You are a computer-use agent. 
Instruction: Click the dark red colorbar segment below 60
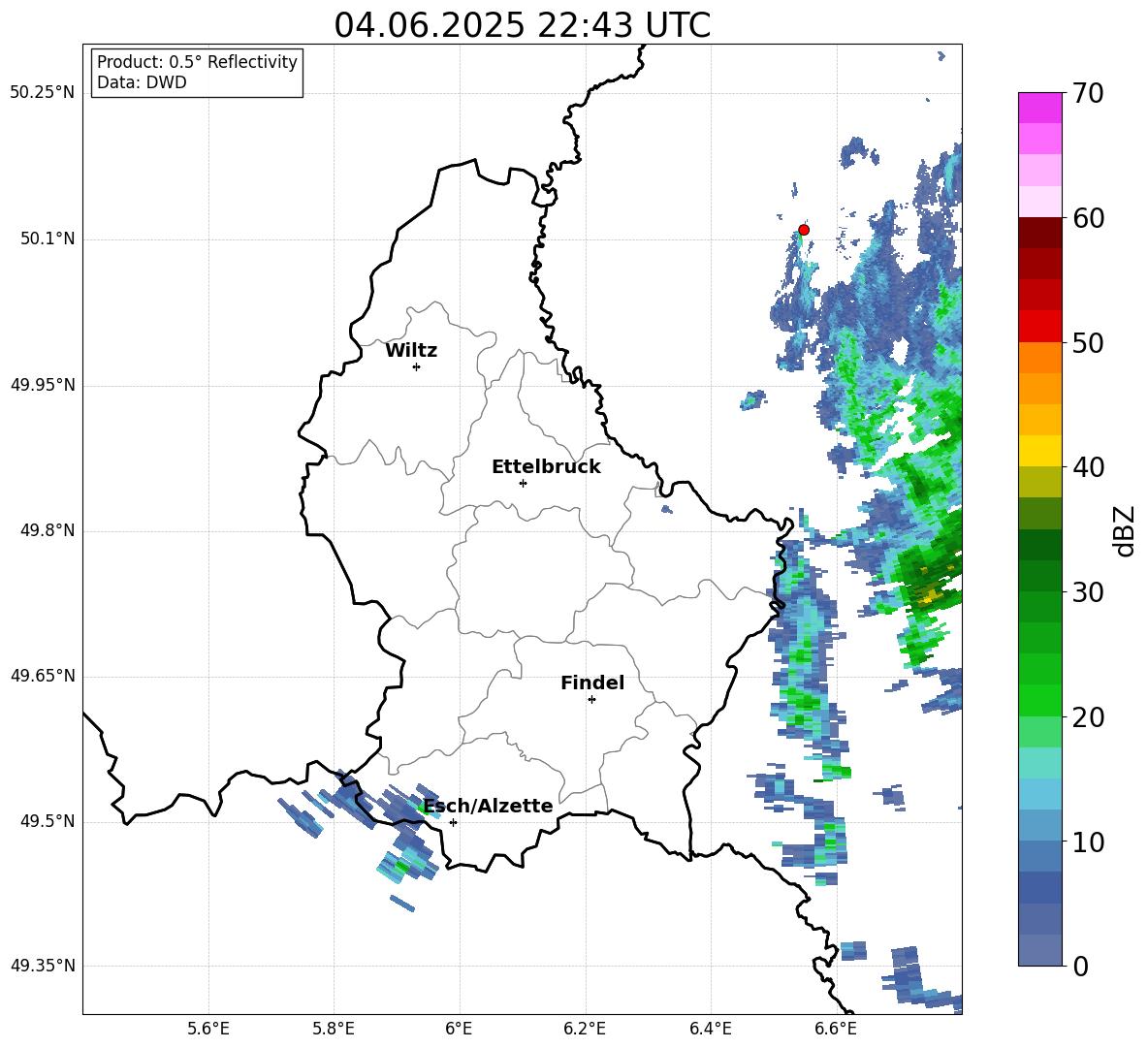coord(1039,233)
